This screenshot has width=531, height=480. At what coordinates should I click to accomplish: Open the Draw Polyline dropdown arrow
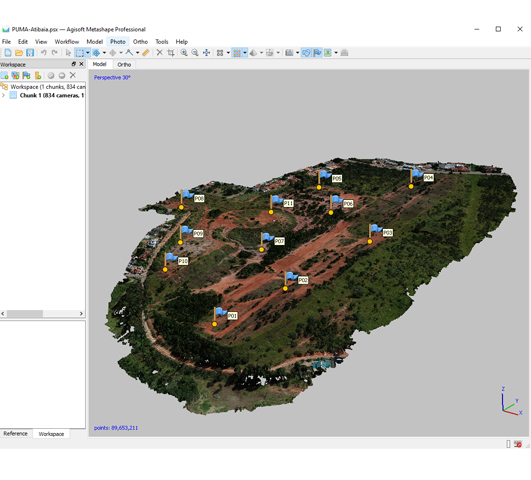click(x=137, y=53)
